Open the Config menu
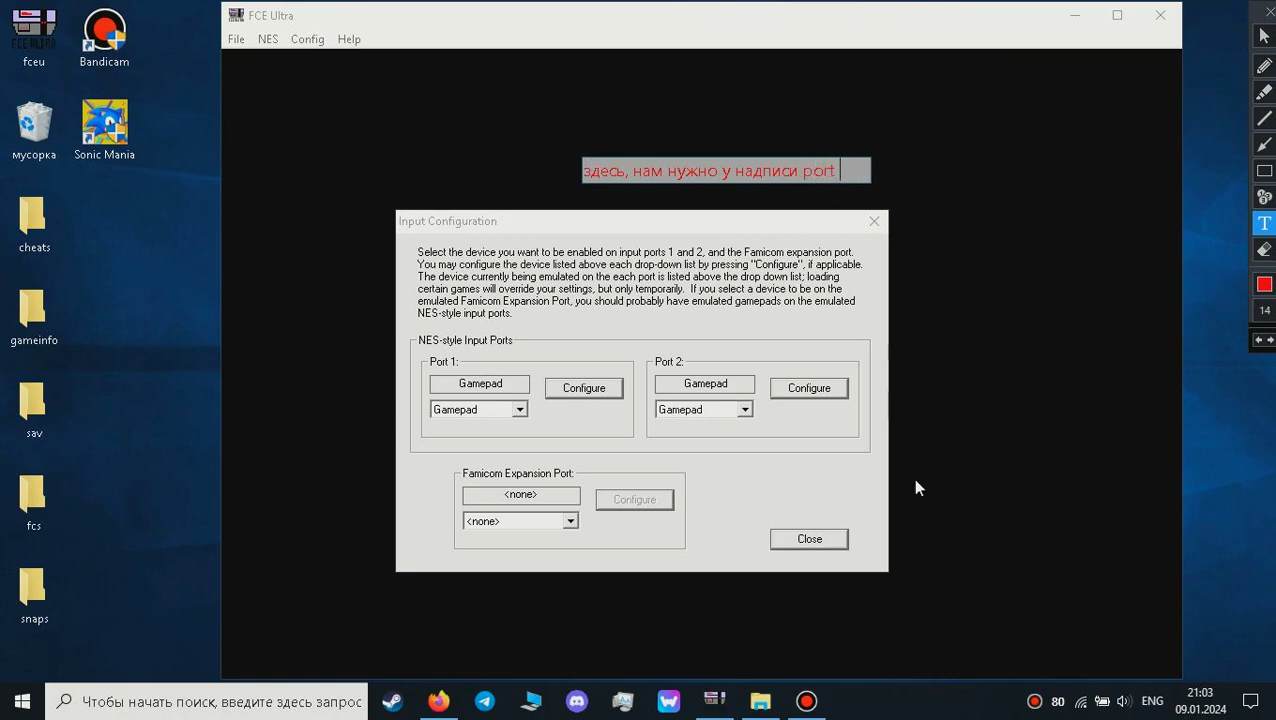1276x720 pixels. pyautogui.click(x=307, y=39)
